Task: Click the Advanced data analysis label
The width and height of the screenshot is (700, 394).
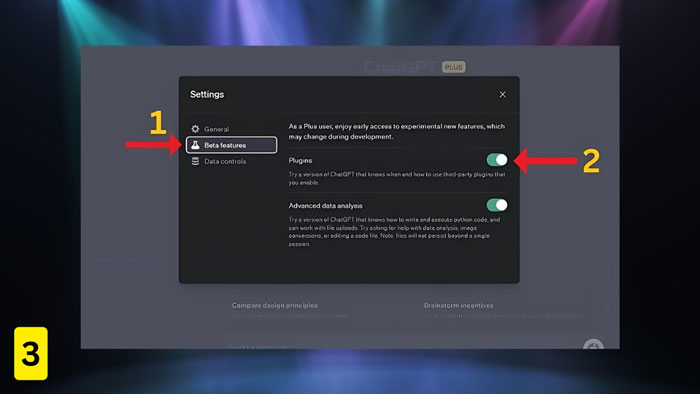Action: tap(325, 206)
